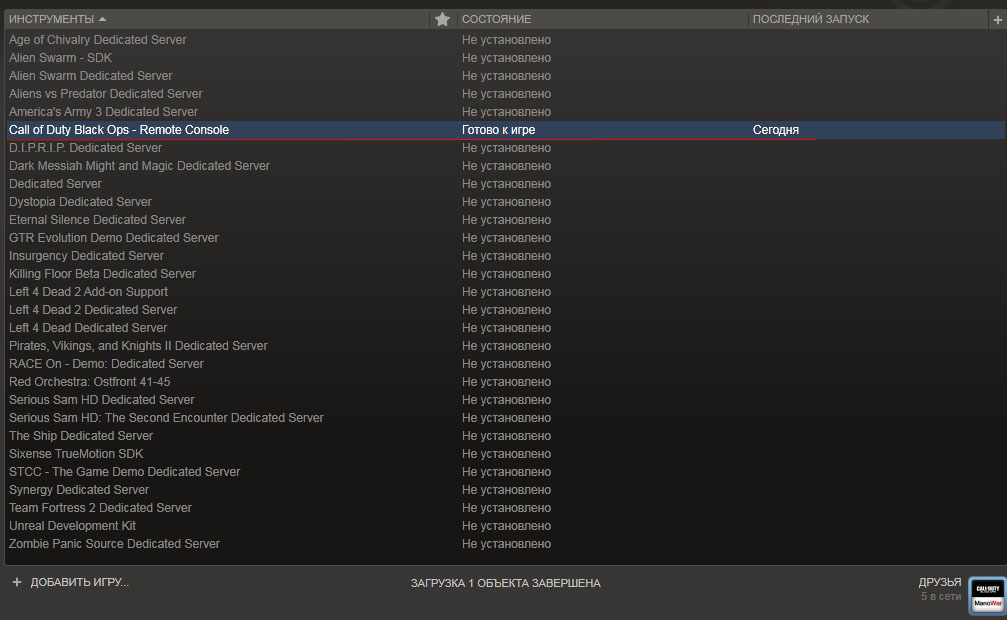
Task: Click Готово к игре status of Call of Duty
Action: (x=498, y=130)
